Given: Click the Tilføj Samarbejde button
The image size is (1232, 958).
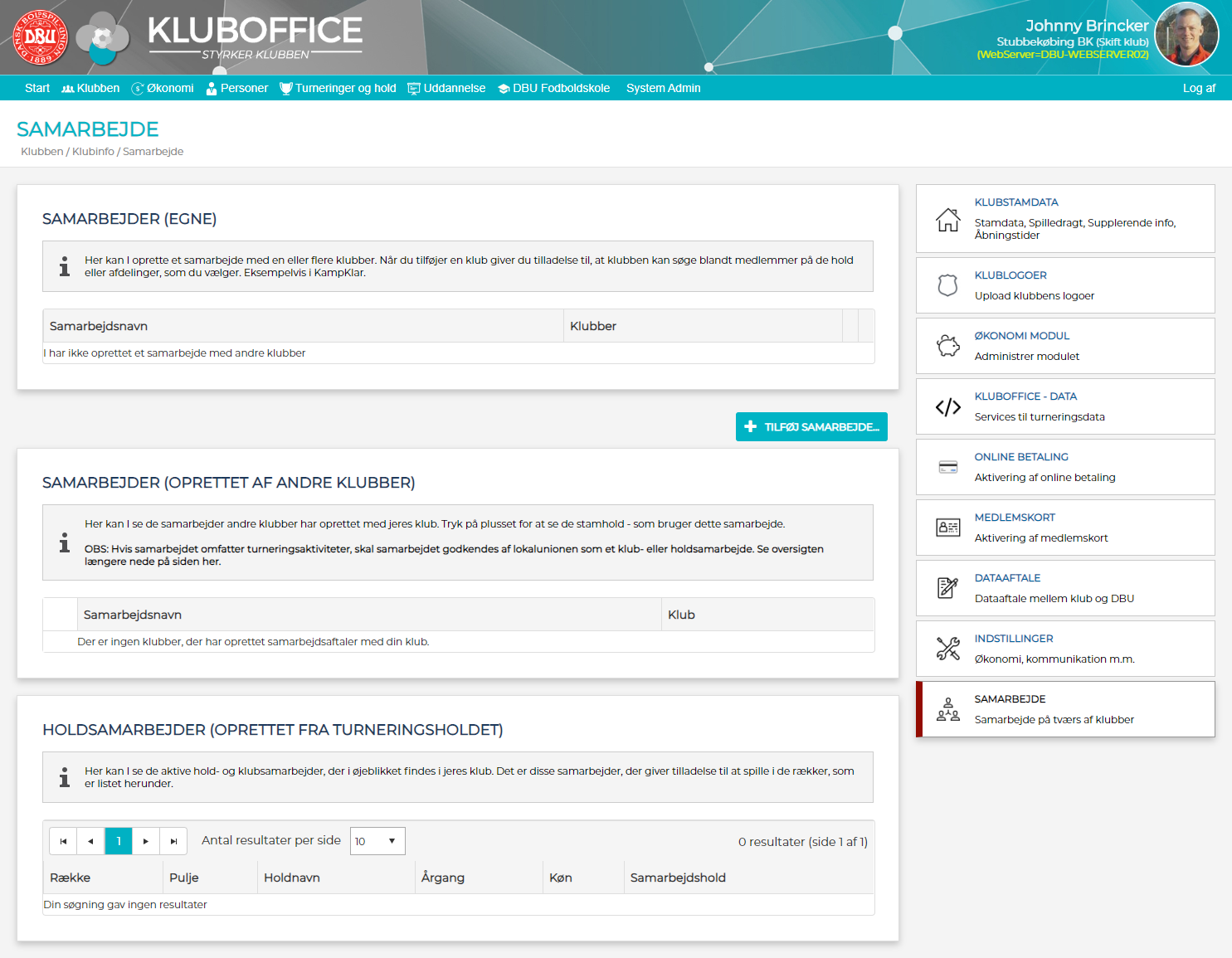Looking at the screenshot, I should 811,426.
